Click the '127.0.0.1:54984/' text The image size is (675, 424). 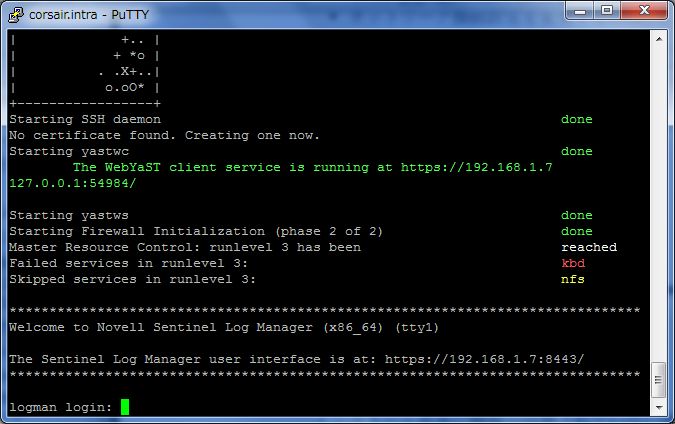pyautogui.click(x=73, y=183)
